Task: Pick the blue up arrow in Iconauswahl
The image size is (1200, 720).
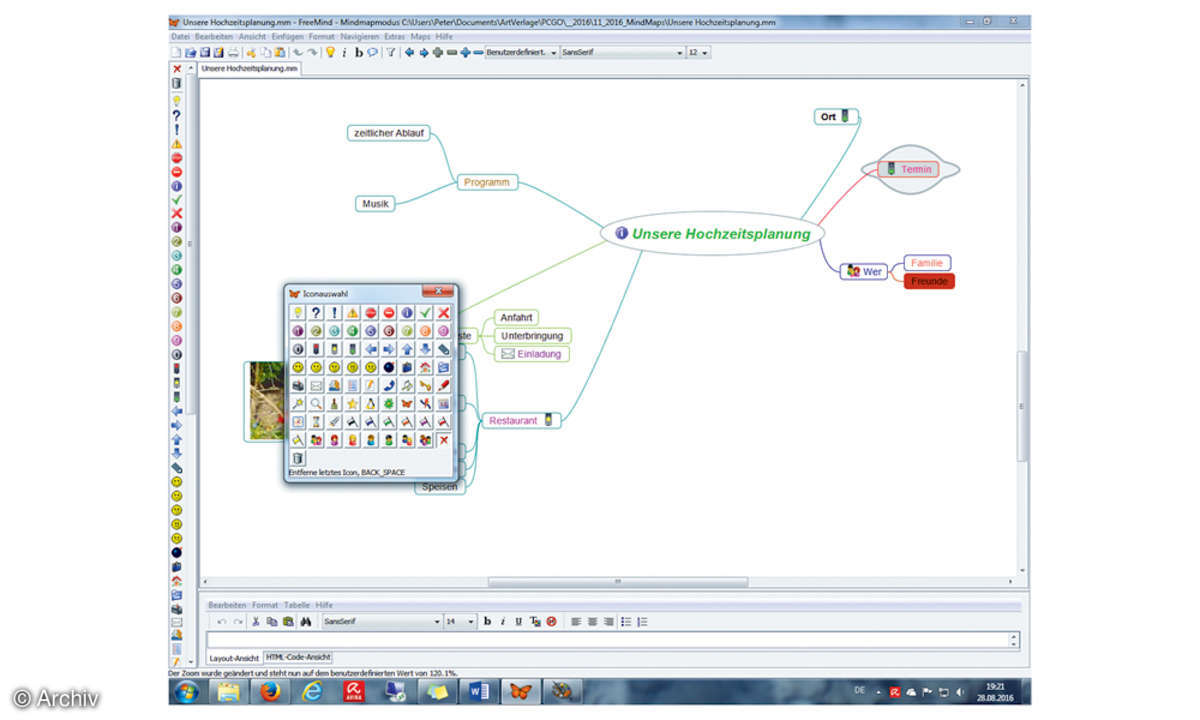Action: [x=407, y=349]
